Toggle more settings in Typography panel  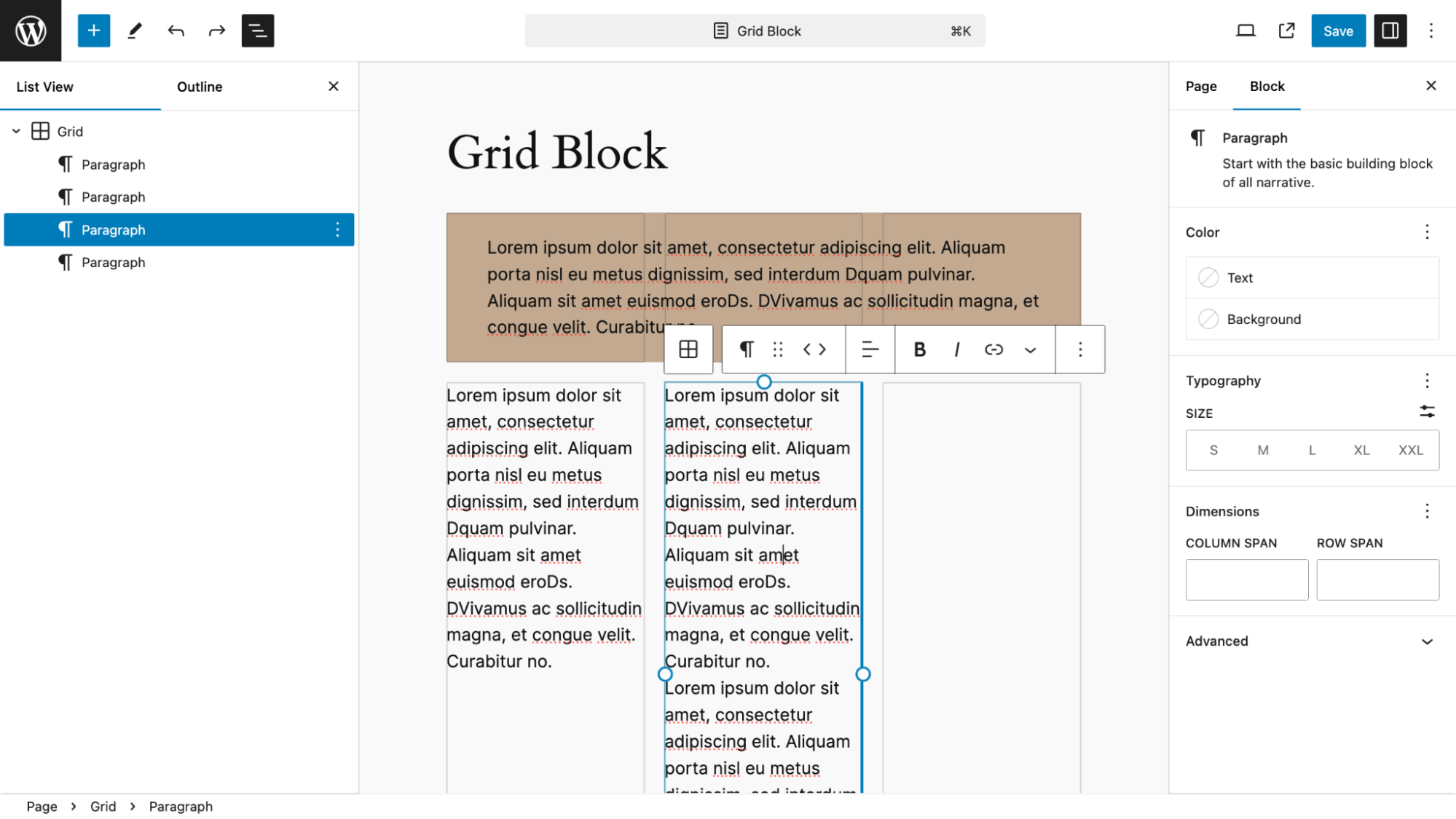pos(1428,380)
